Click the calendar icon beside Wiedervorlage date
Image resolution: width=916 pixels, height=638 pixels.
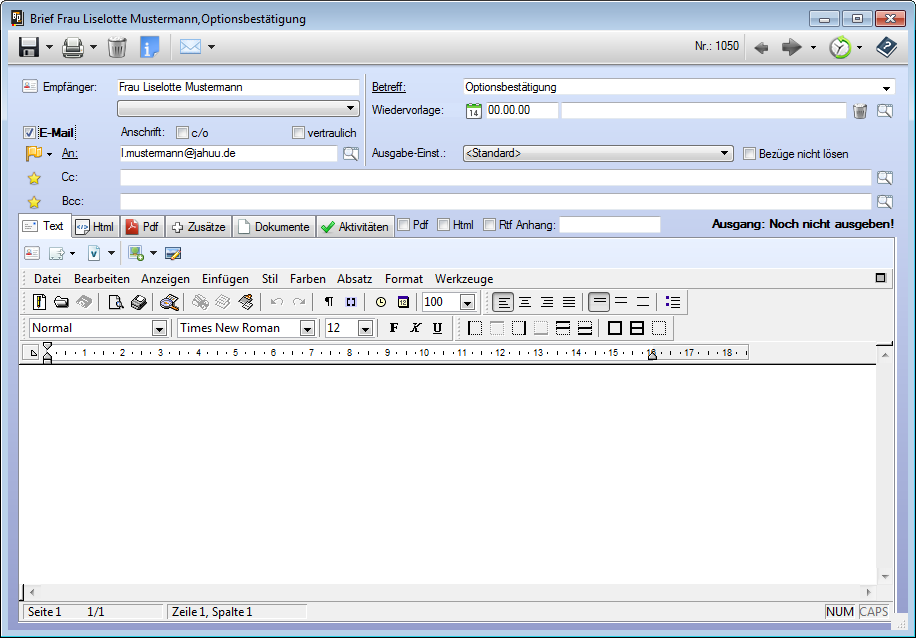click(474, 111)
